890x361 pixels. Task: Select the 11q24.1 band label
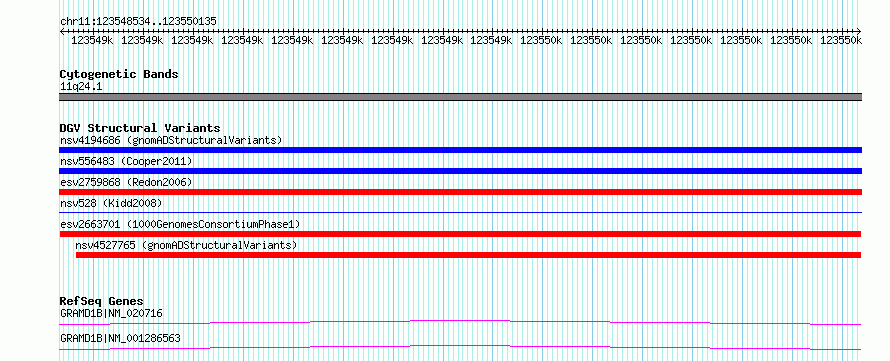pyautogui.click(x=81, y=86)
